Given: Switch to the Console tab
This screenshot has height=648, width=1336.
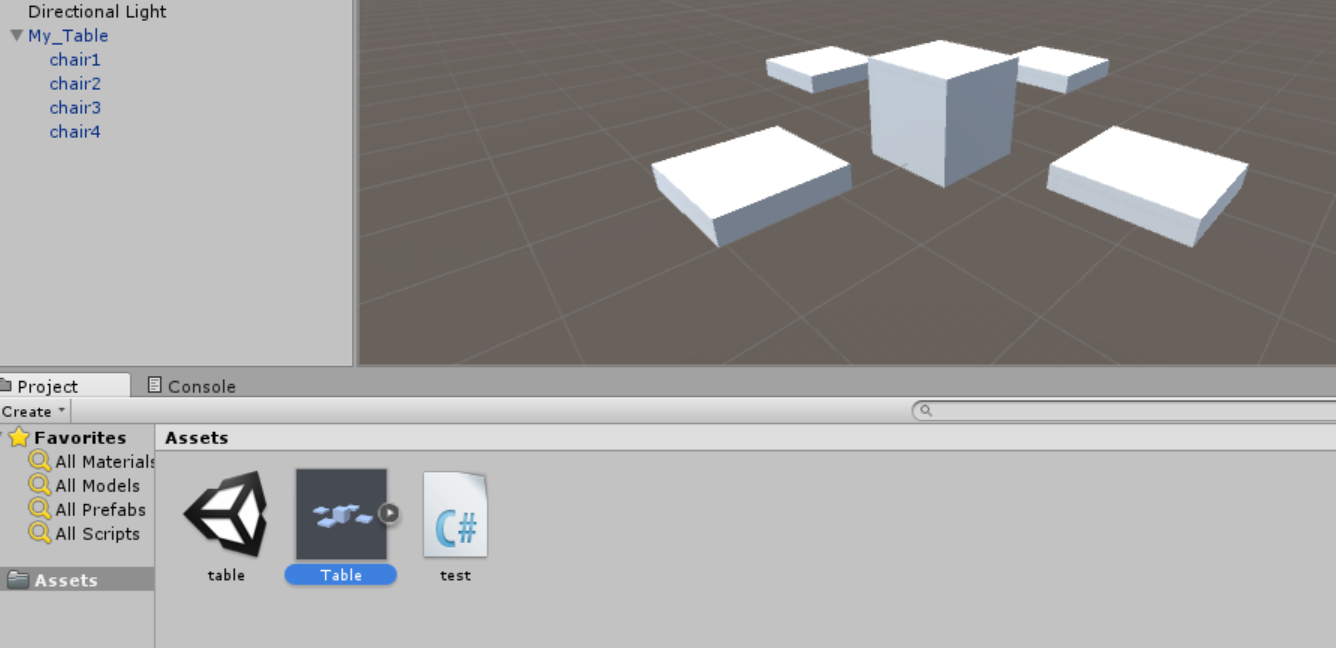Looking at the screenshot, I should pos(191,386).
